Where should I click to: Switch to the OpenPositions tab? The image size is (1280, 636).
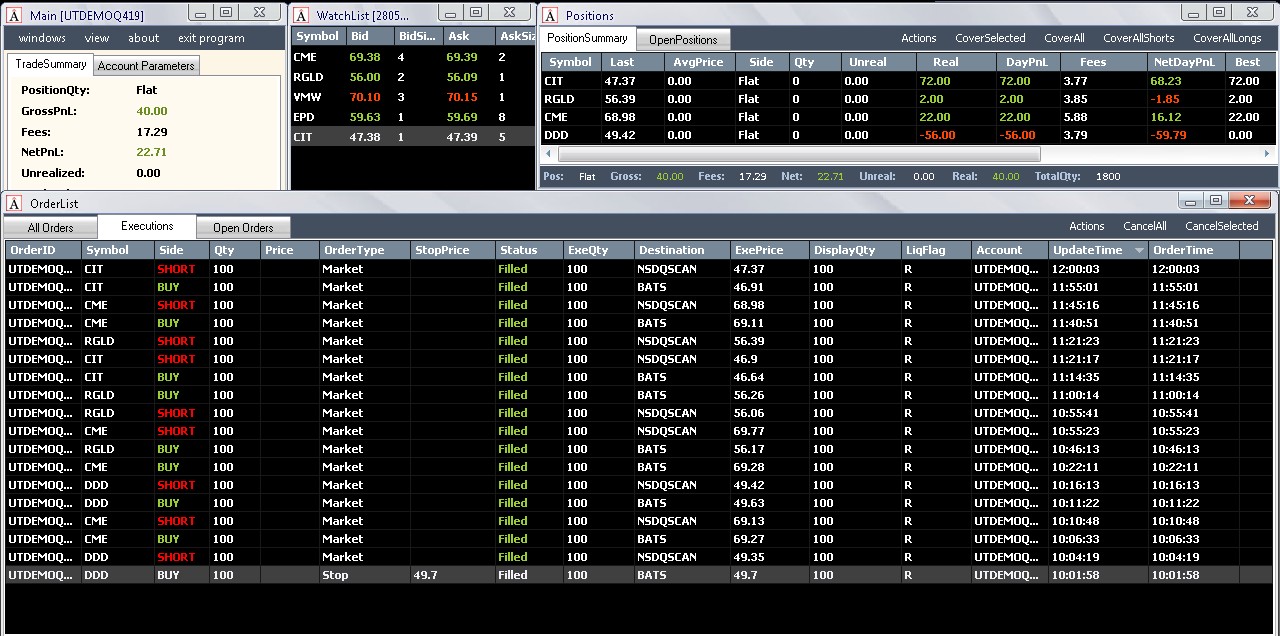pyautogui.click(x=683, y=39)
